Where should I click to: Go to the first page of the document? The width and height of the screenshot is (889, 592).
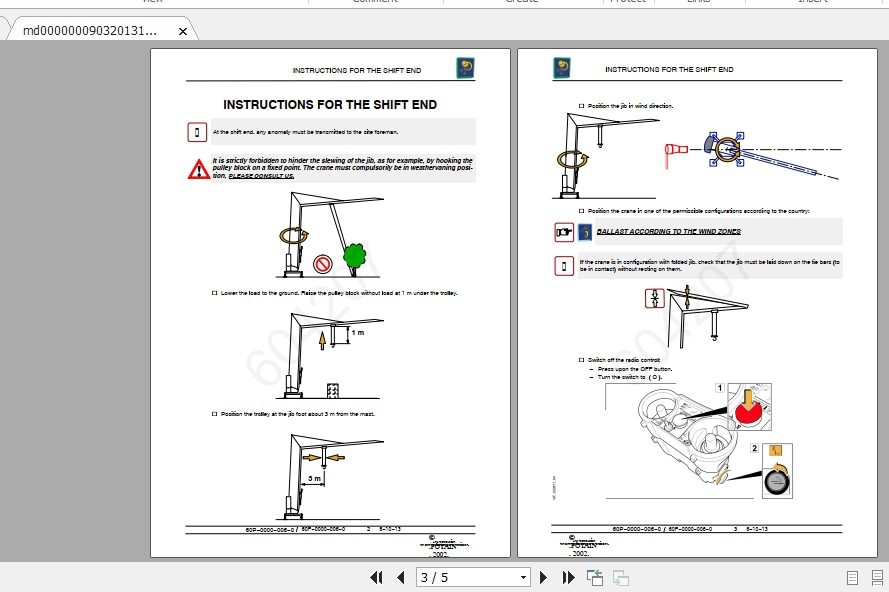tap(377, 577)
